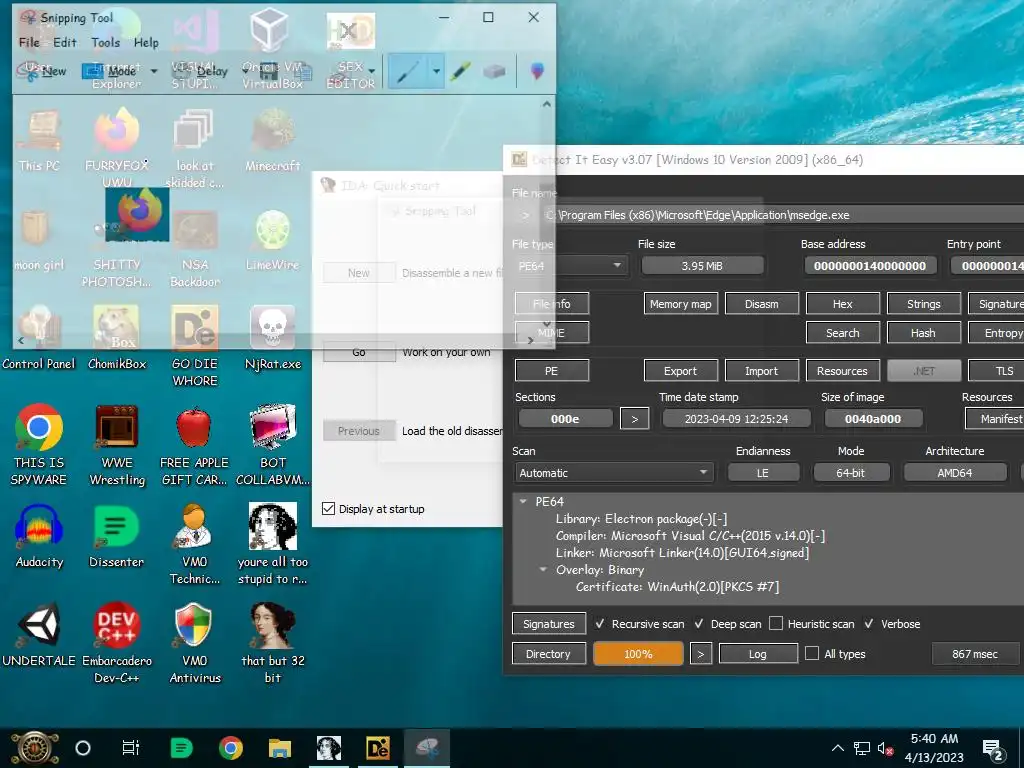Click the Memory map button
The height and width of the screenshot is (768, 1024).
coord(680,304)
